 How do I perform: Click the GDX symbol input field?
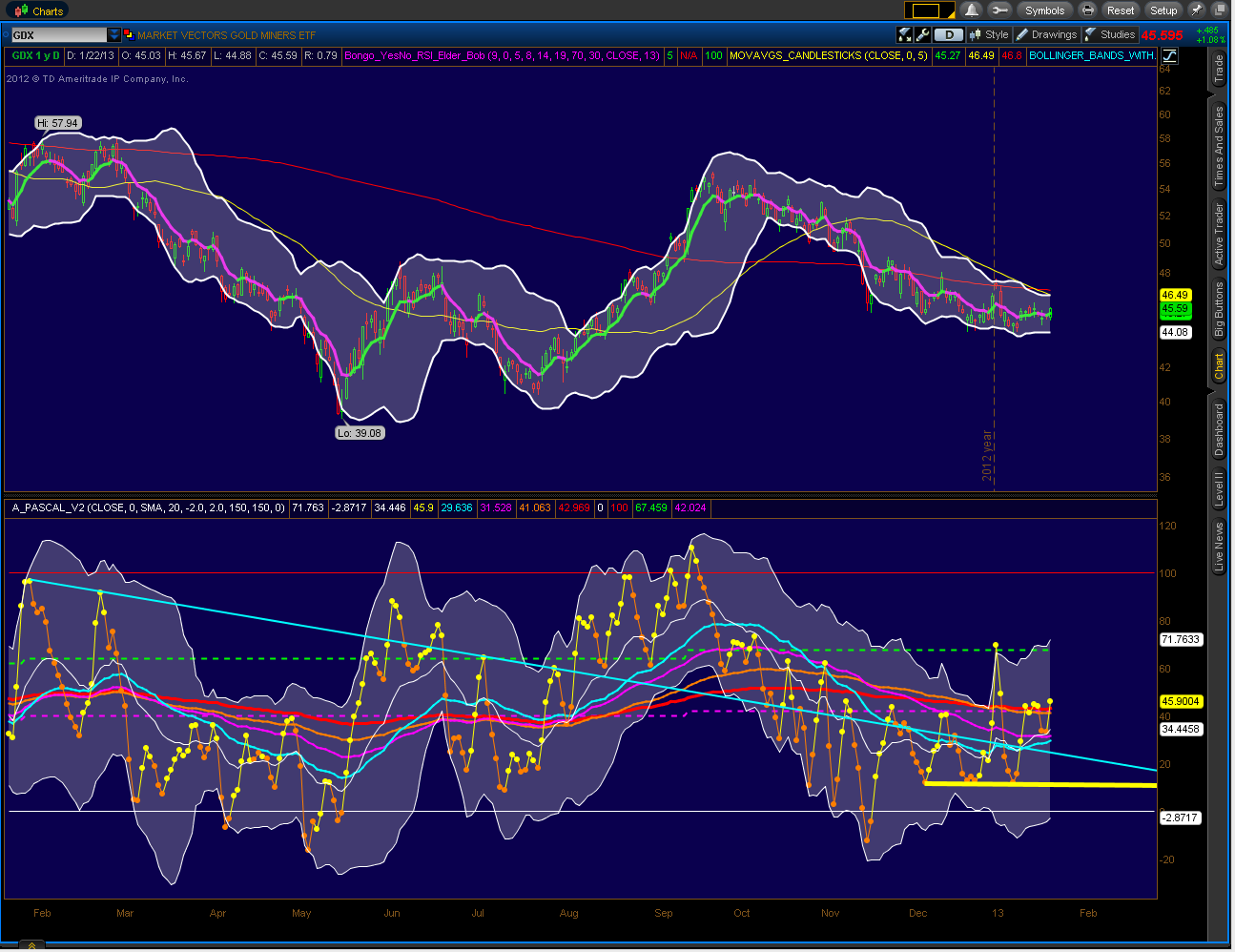[x=57, y=35]
